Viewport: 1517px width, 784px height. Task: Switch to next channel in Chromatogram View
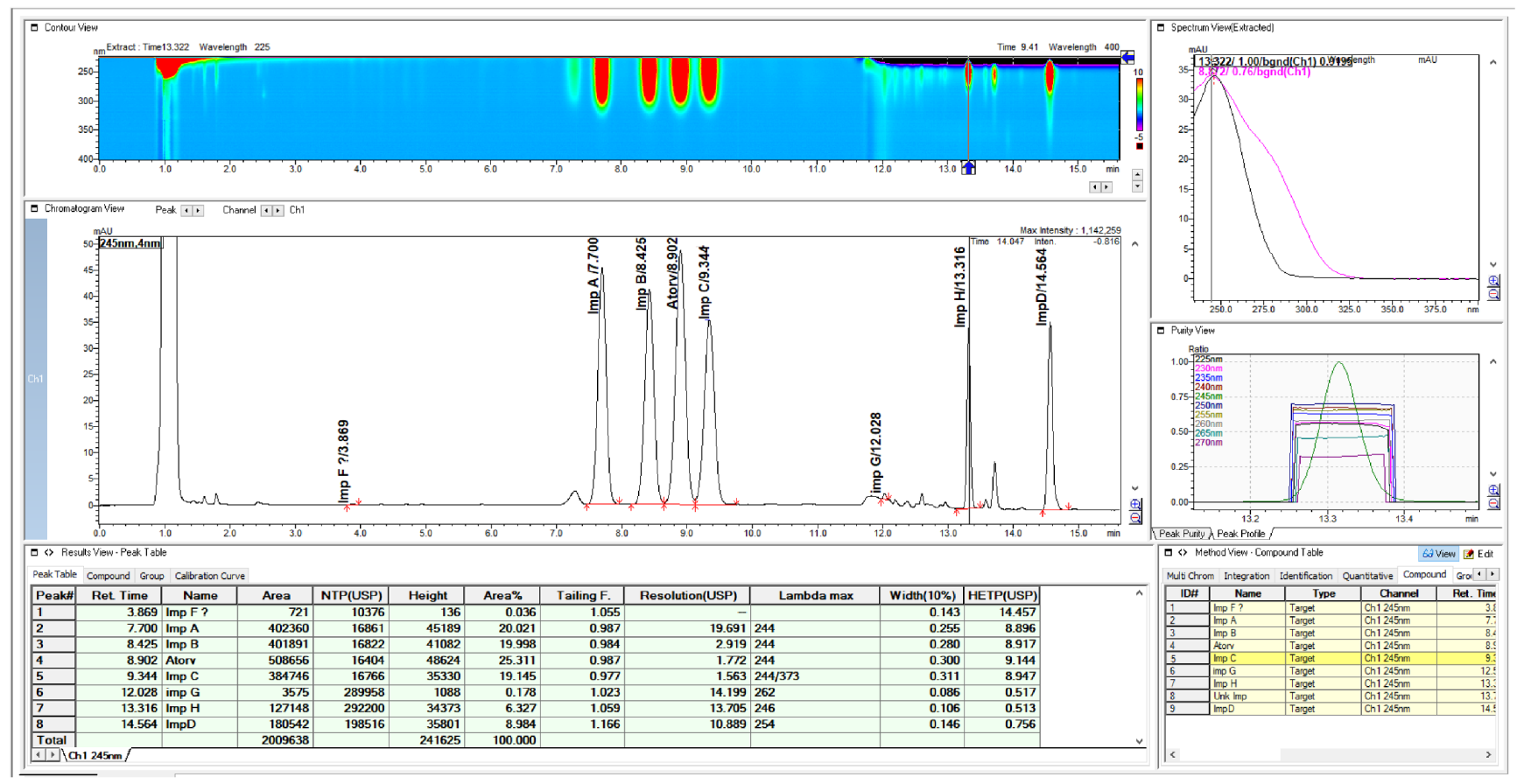coord(278,210)
